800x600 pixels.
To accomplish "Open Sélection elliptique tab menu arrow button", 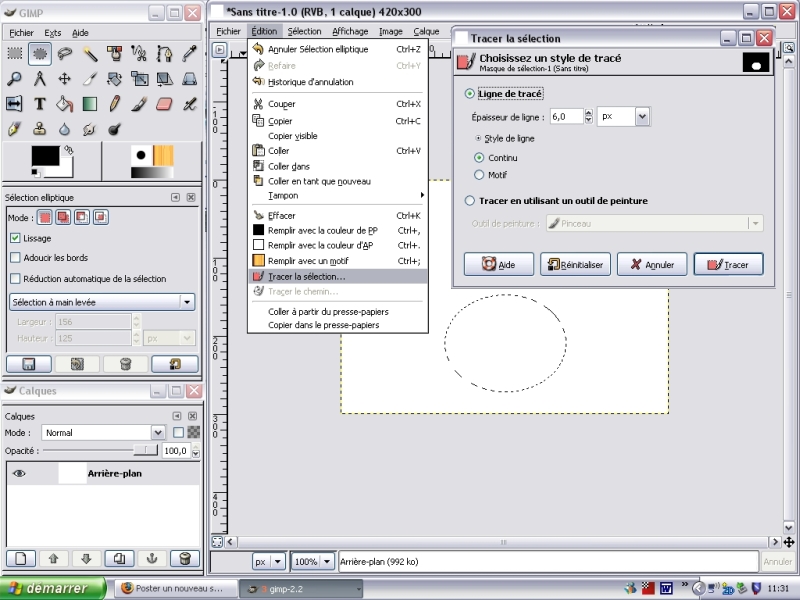I will coord(175,197).
